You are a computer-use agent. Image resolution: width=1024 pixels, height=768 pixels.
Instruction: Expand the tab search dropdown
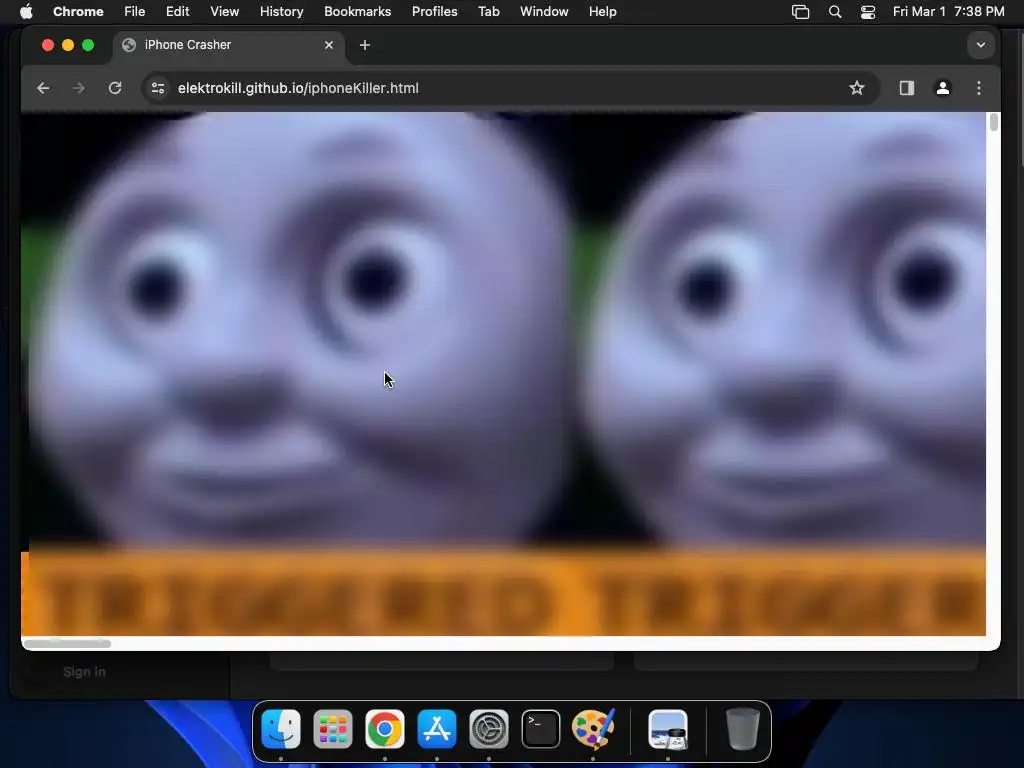[980, 45]
